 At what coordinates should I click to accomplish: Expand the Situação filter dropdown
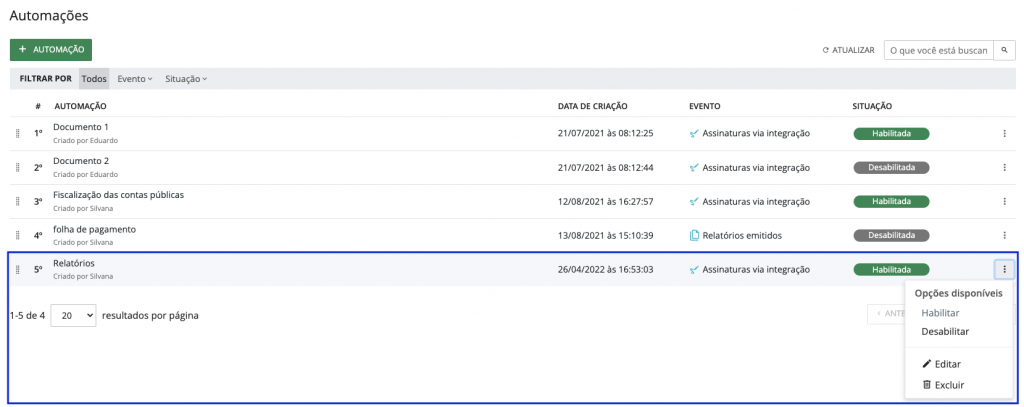pyautogui.click(x=186, y=79)
